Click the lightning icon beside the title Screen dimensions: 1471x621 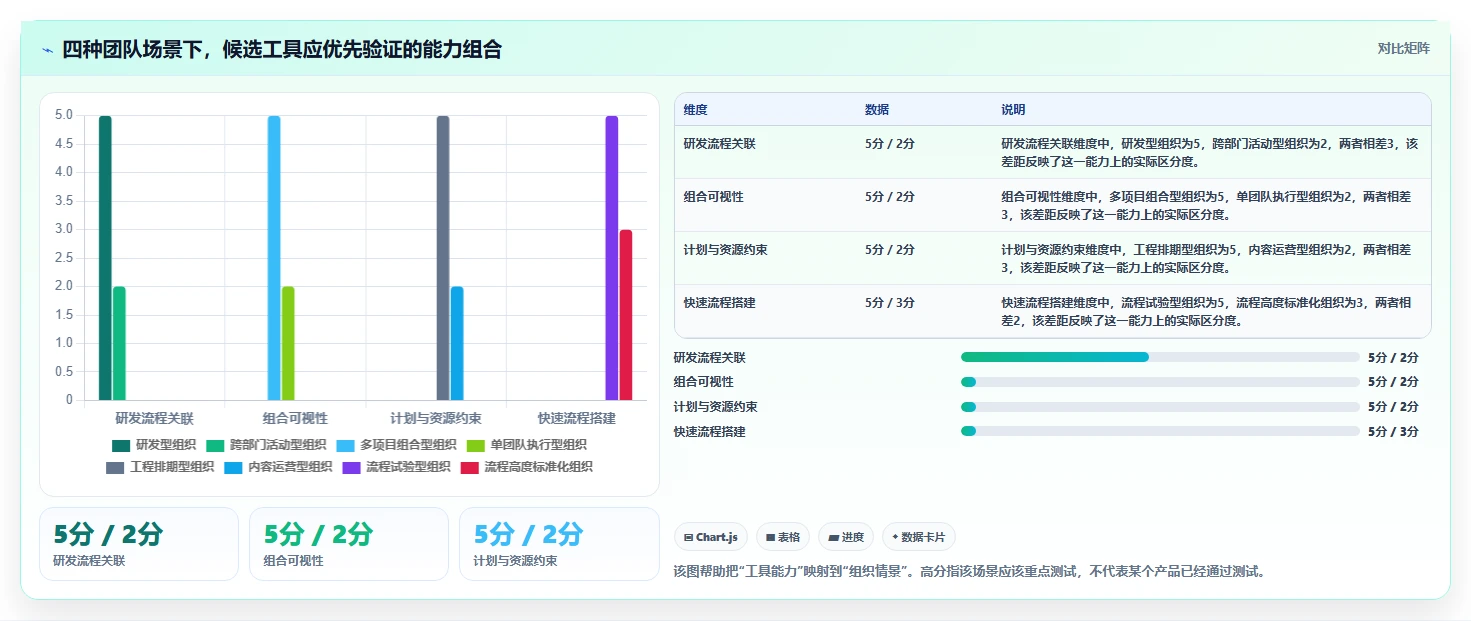(47, 50)
